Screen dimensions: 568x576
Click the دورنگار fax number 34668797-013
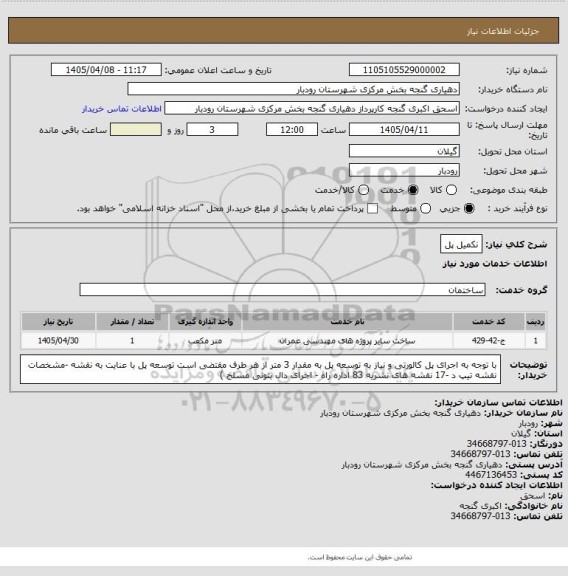497,444
